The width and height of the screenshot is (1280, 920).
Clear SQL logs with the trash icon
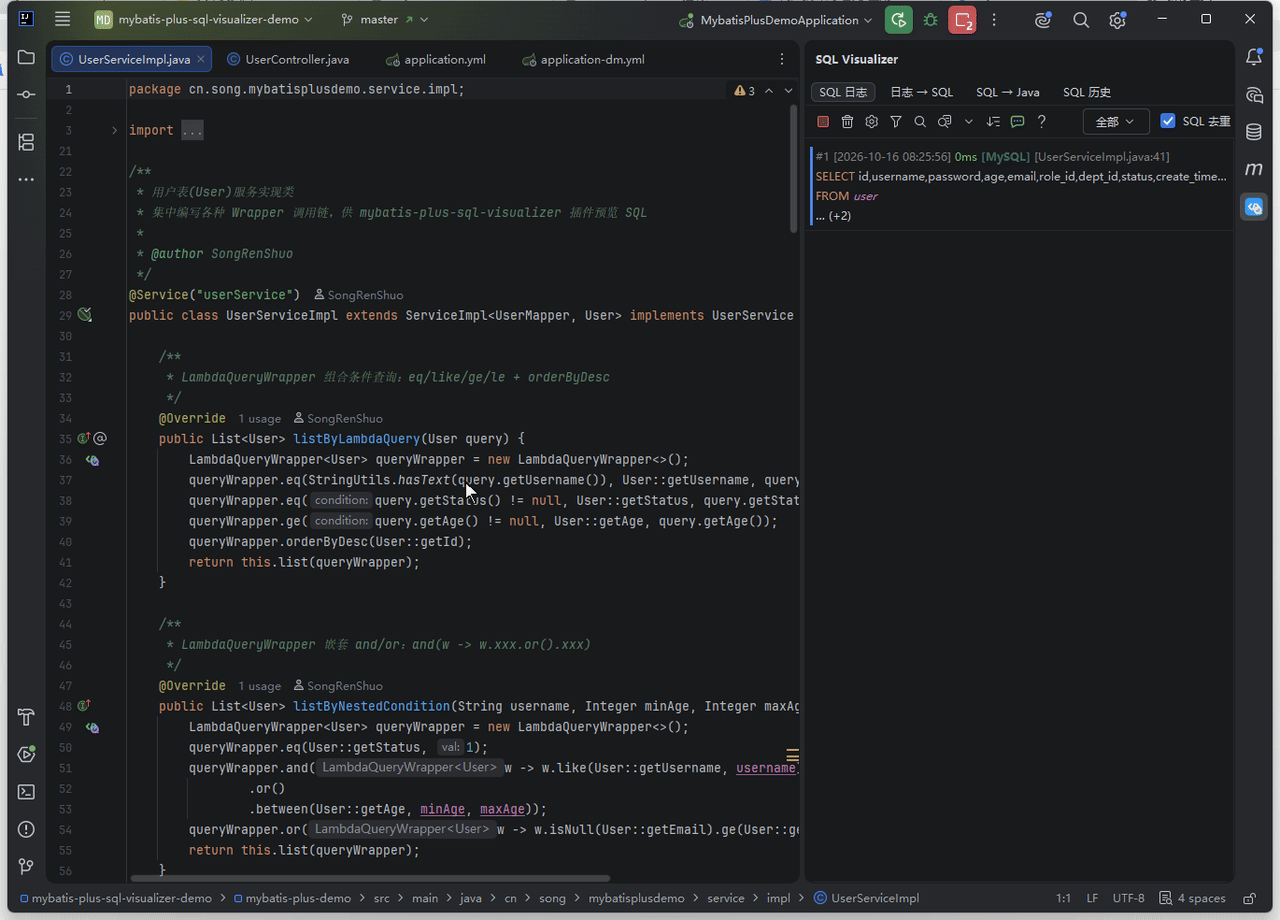point(847,122)
